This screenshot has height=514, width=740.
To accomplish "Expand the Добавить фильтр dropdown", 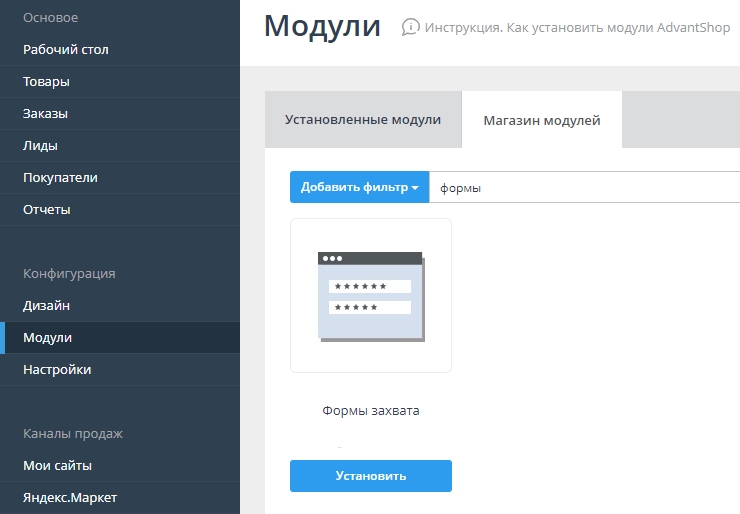I will point(359,187).
